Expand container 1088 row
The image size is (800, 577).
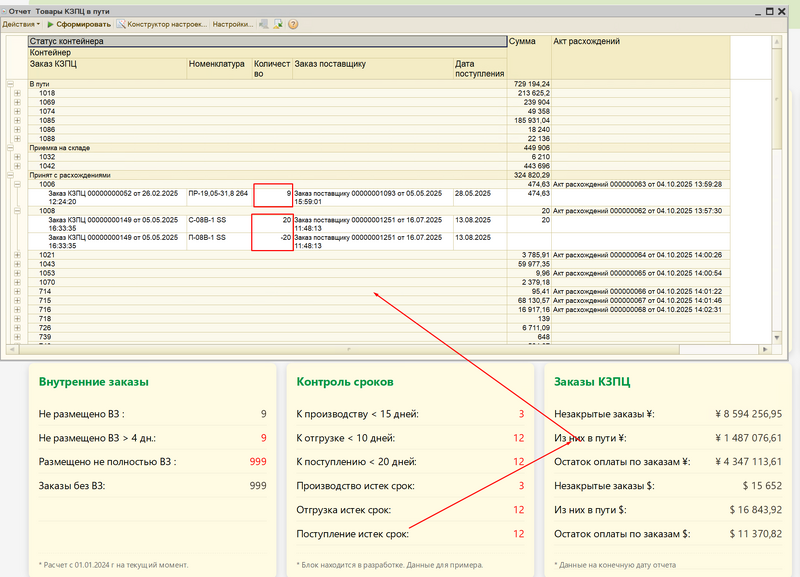(x=17, y=139)
